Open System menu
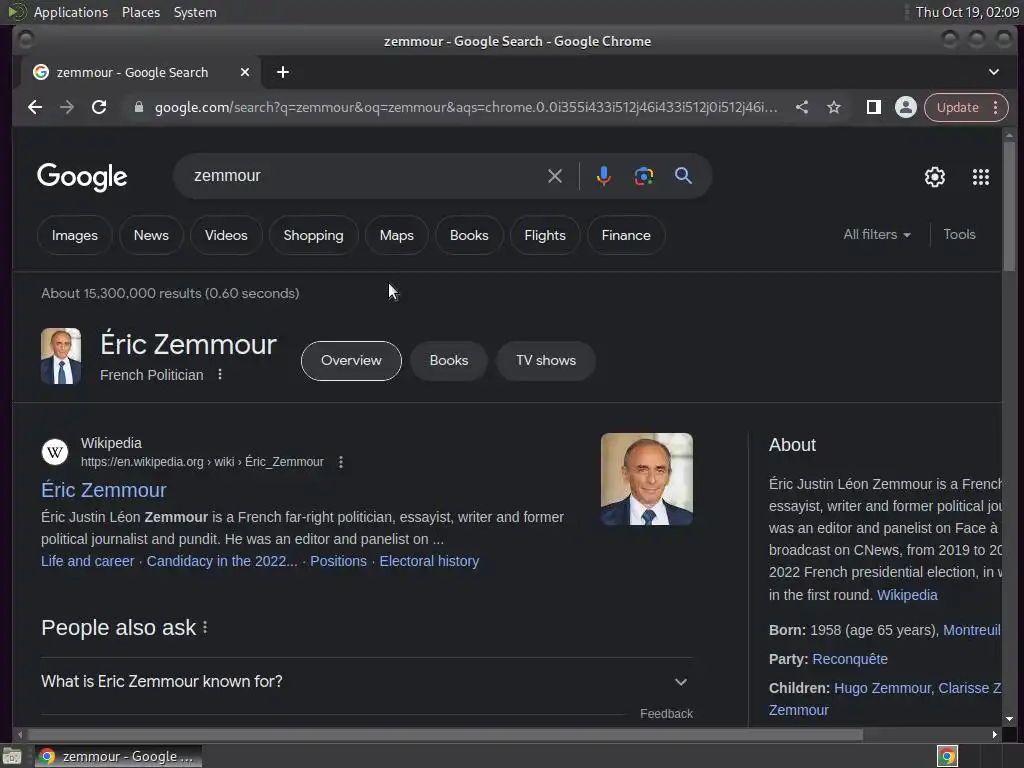This screenshot has height=768, width=1024. (x=195, y=12)
